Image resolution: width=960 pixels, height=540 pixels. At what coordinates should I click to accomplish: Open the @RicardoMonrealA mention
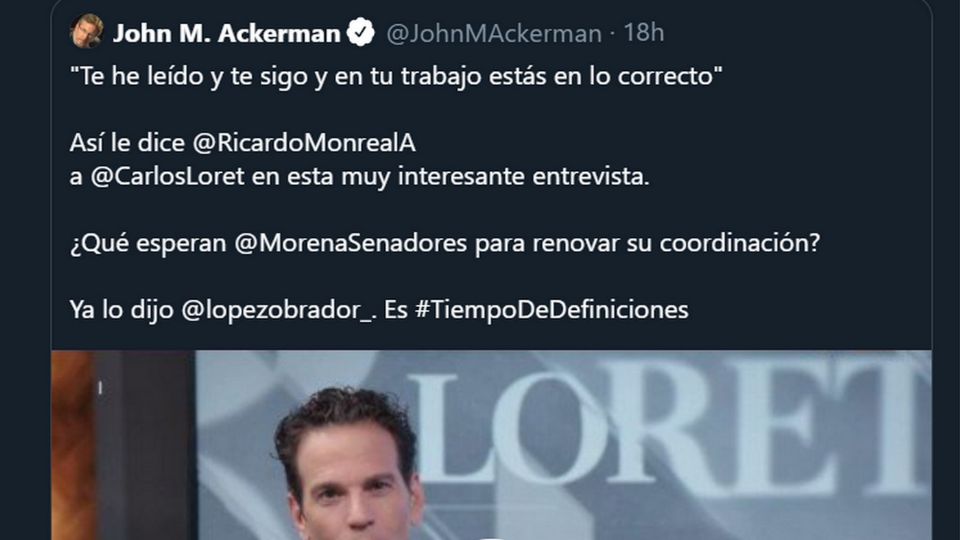(304, 143)
